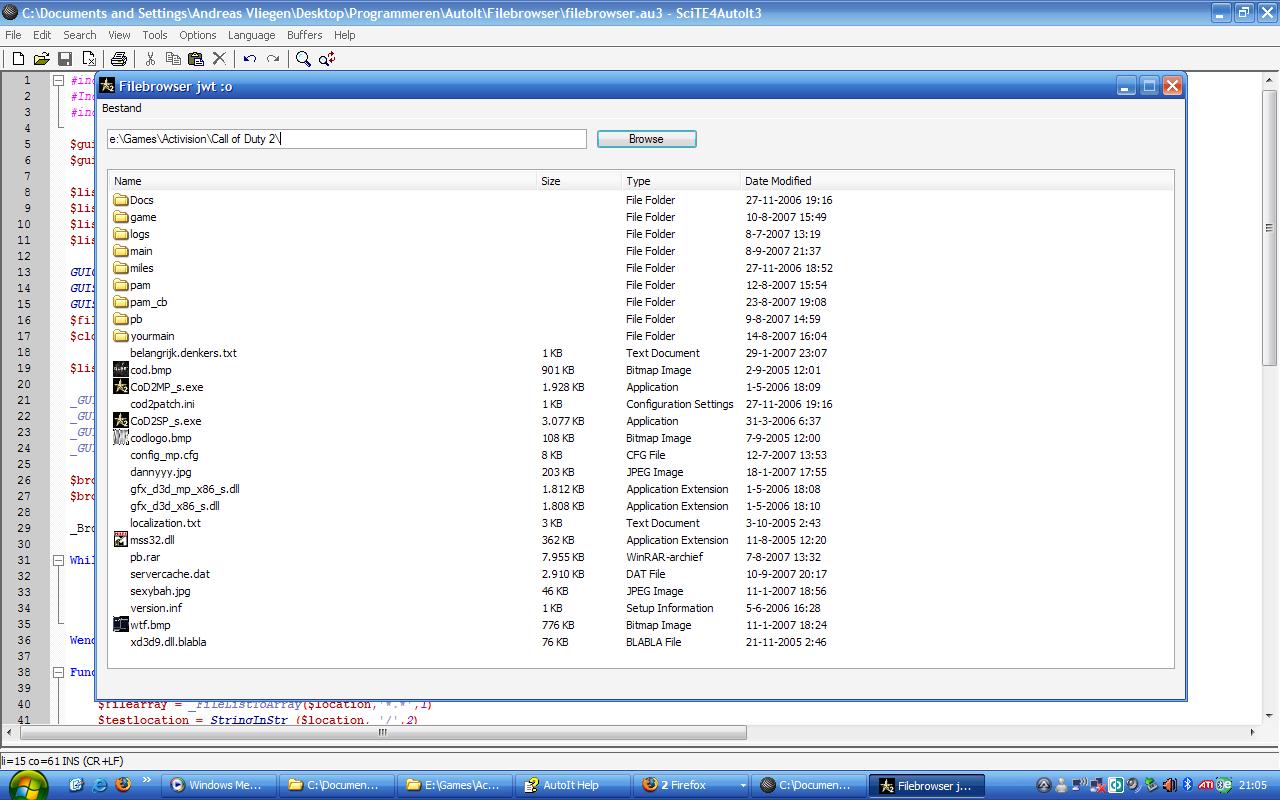Select version.inf in file list
The height and width of the screenshot is (800, 1280).
156,608
